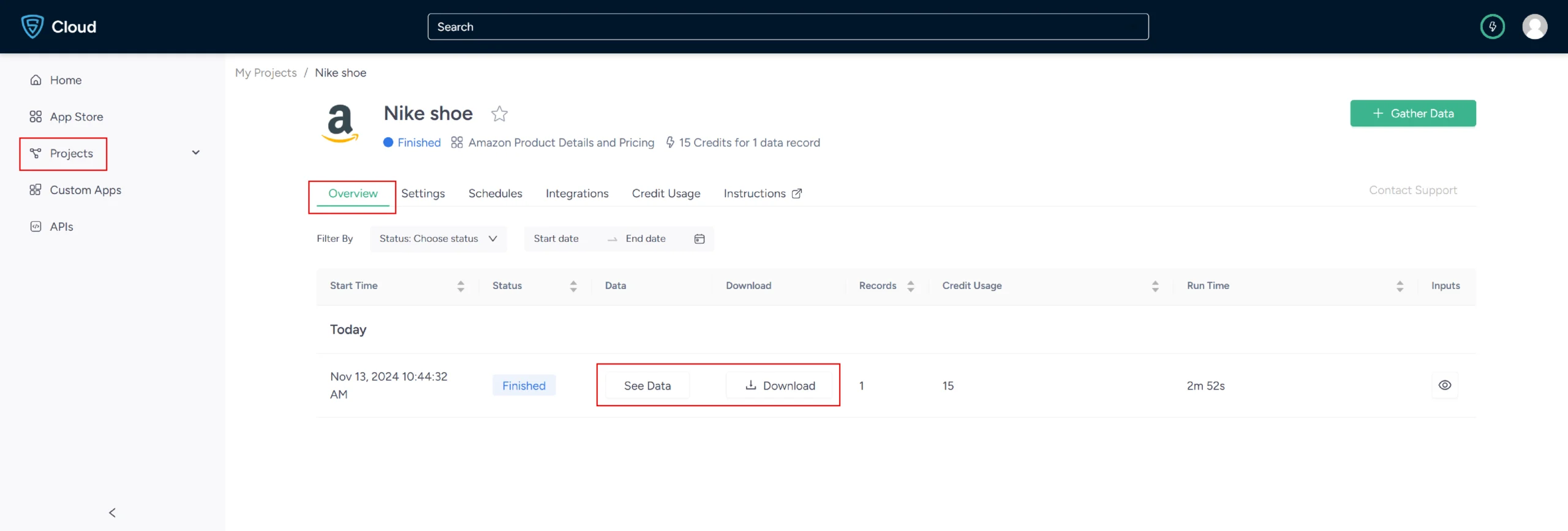Click Contact Support link

(x=1412, y=190)
